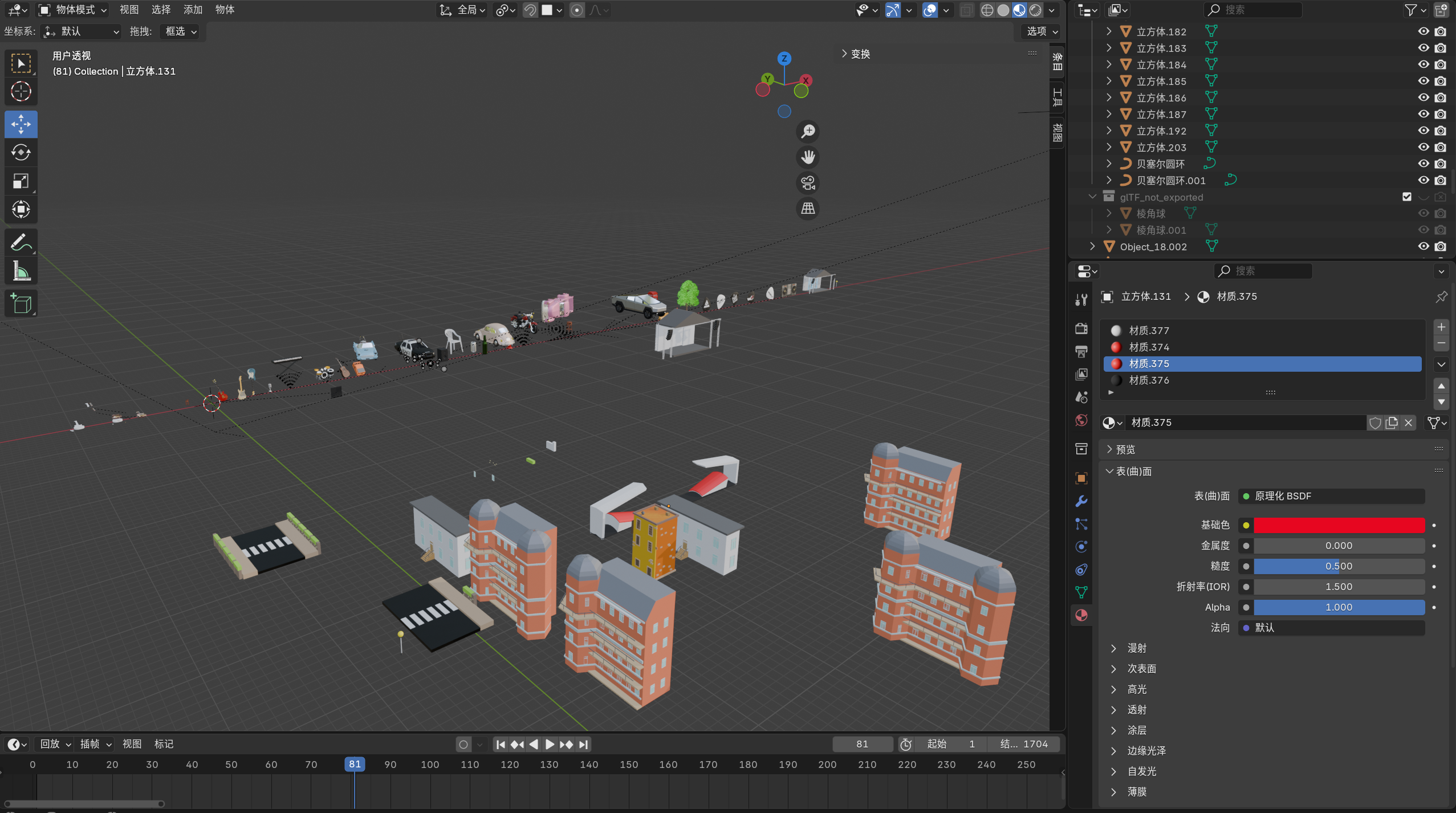The image size is (1456, 813).
Task: Activate the Rotate tool
Action: click(x=21, y=153)
